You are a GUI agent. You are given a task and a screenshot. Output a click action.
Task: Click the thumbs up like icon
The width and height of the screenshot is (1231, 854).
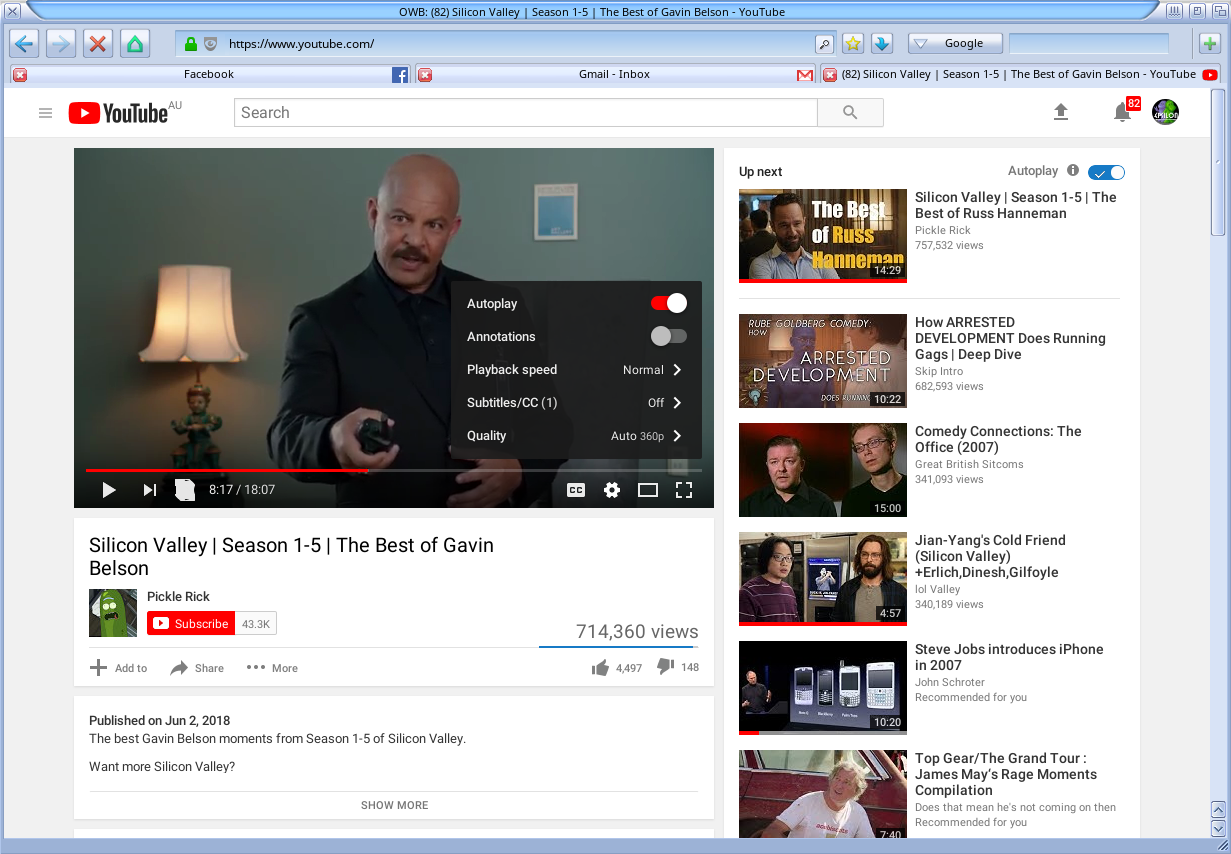pyautogui.click(x=600, y=668)
